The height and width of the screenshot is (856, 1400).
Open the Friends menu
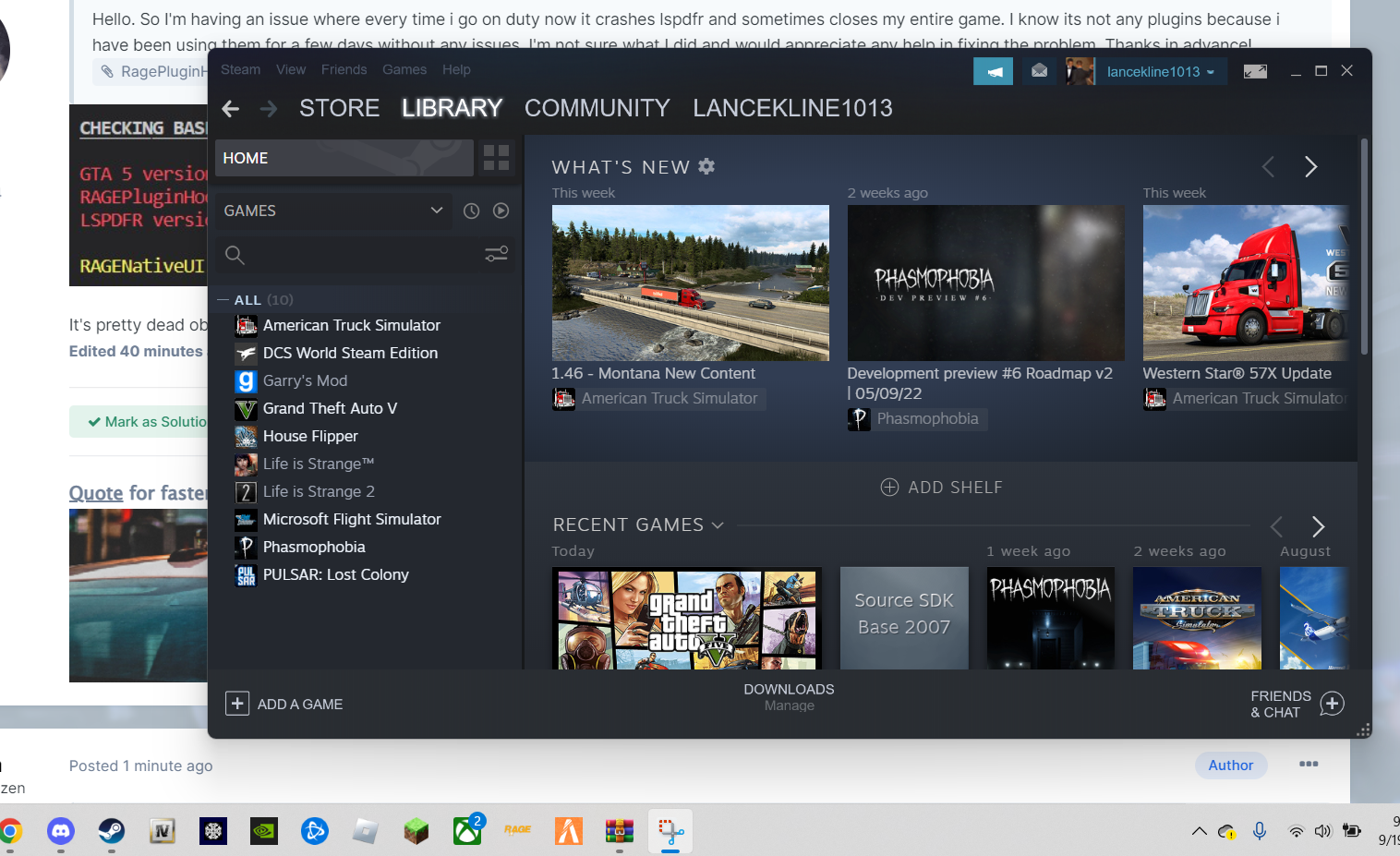click(x=344, y=69)
